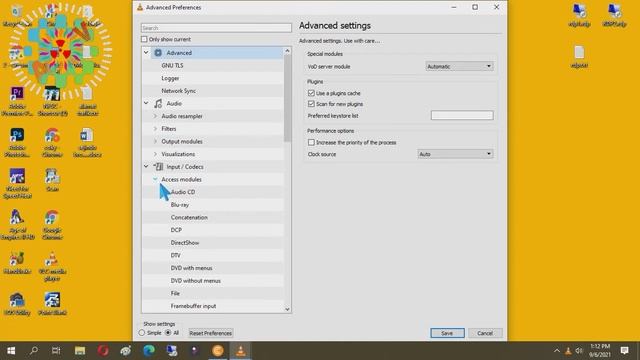
Task: Click the Audio music note icon
Action: tap(158, 104)
